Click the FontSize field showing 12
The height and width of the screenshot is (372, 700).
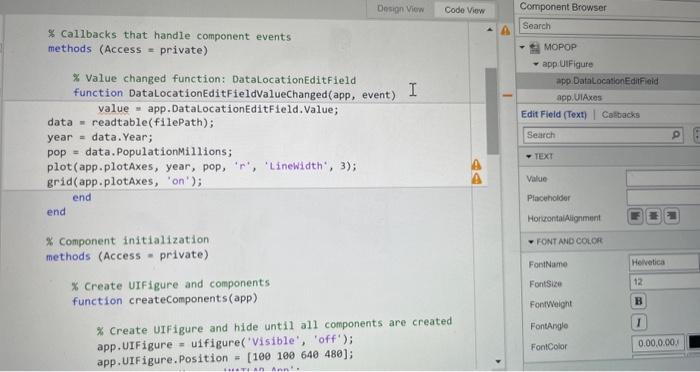pos(664,282)
